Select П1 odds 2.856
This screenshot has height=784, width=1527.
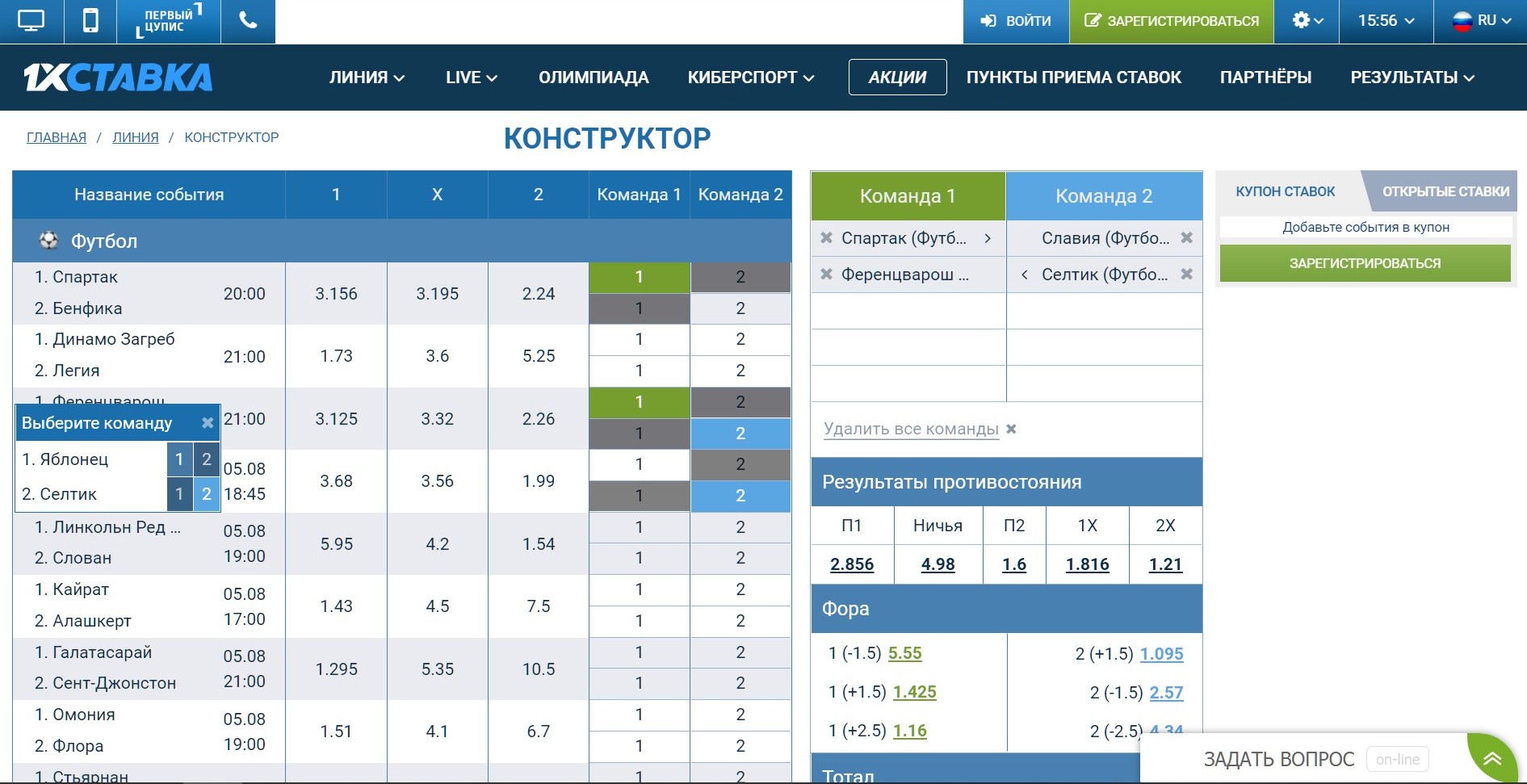(x=852, y=564)
